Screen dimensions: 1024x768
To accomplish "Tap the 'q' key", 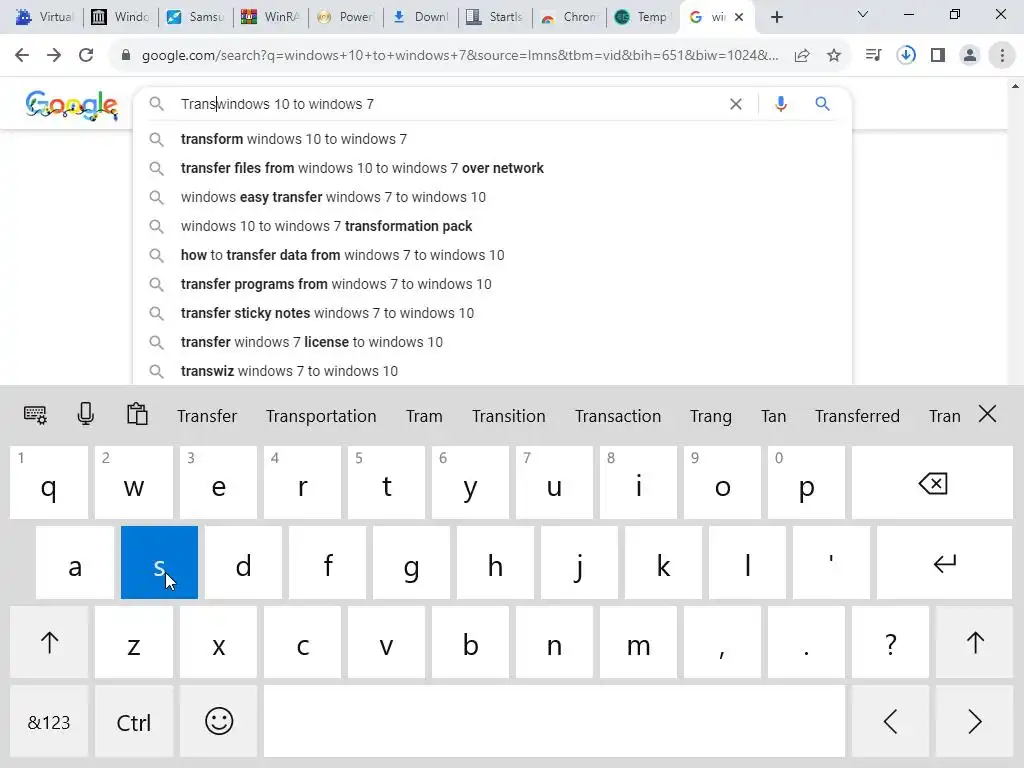I will click(x=49, y=483).
